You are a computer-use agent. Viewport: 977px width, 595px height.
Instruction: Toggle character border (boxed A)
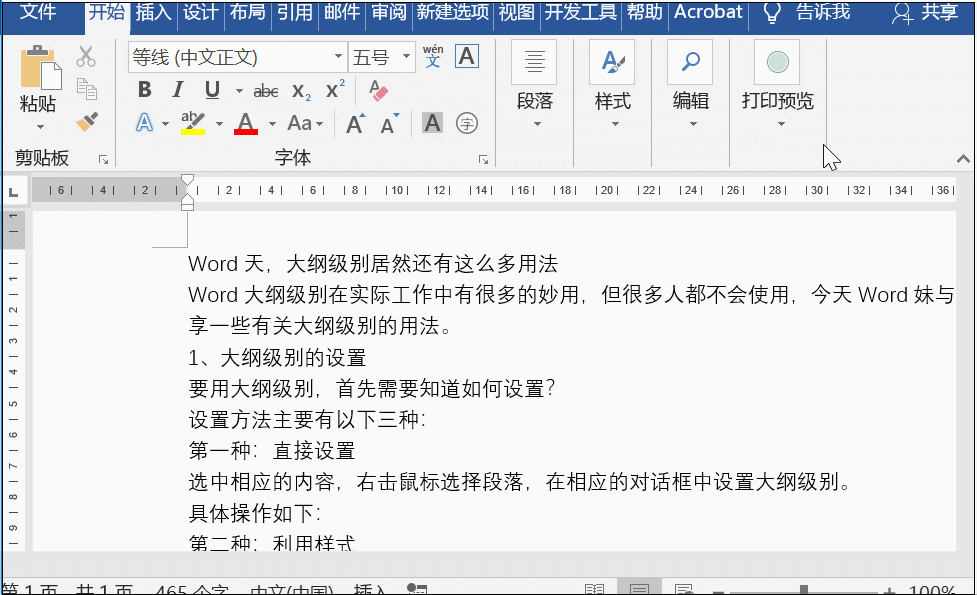tap(467, 57)
